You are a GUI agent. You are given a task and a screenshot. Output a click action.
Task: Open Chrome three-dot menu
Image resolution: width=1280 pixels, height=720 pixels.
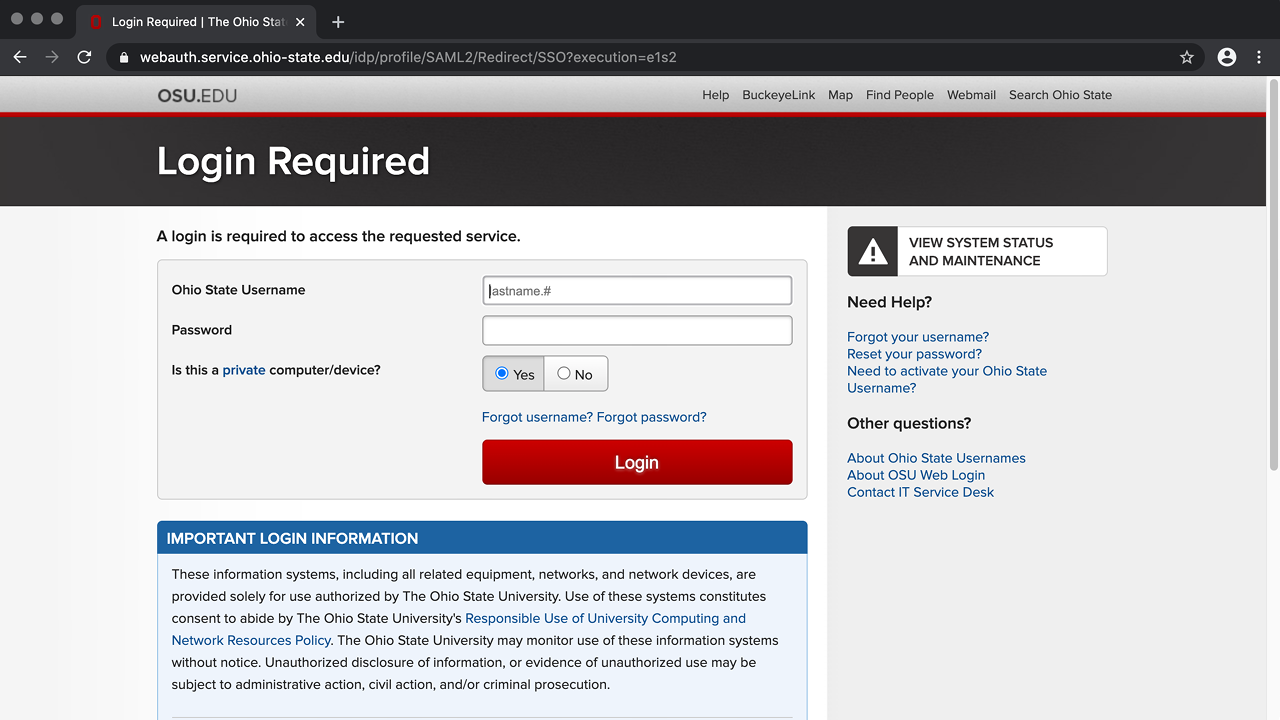[1259, 57]
